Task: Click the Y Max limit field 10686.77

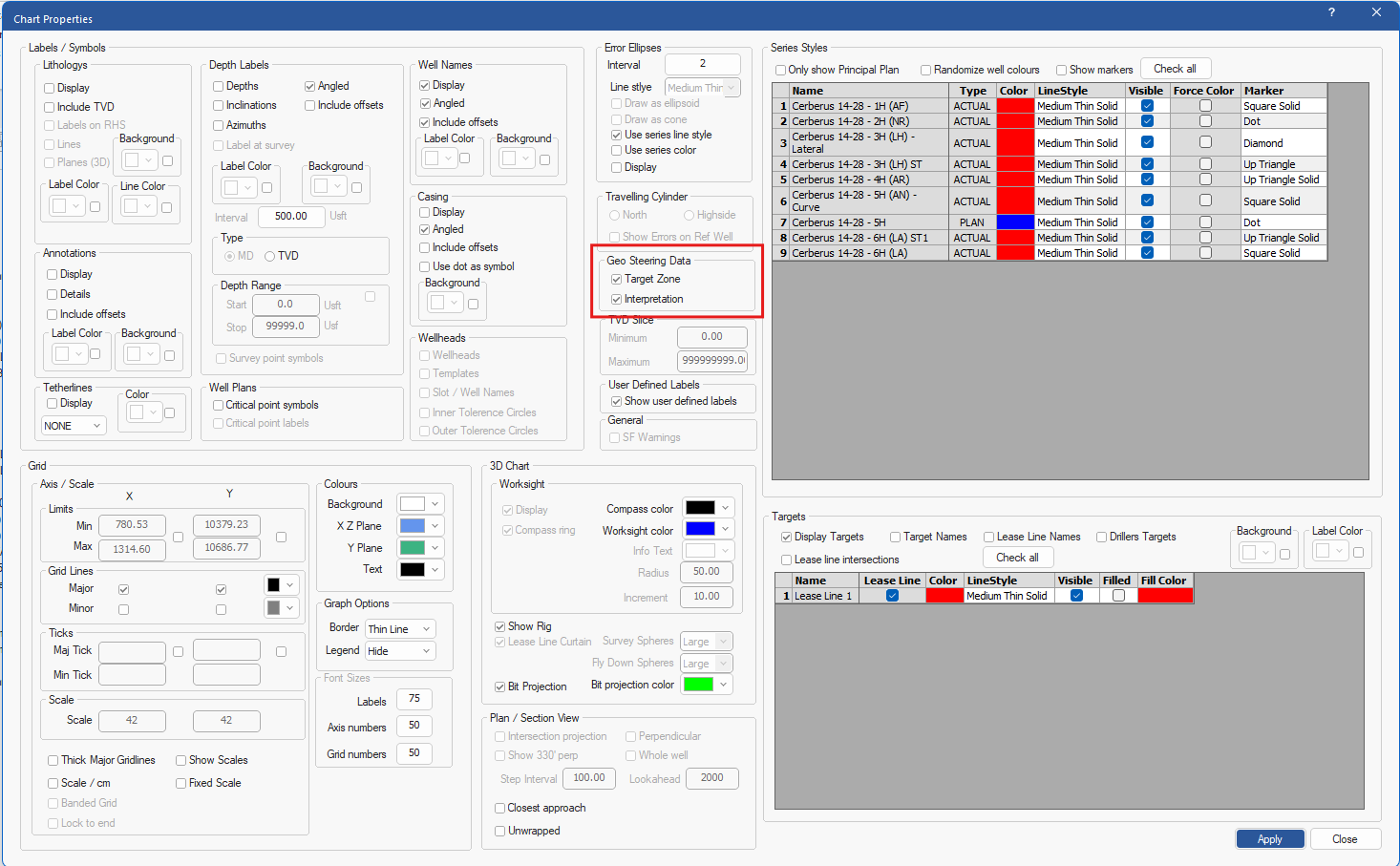Action: [x=226, y=548]
